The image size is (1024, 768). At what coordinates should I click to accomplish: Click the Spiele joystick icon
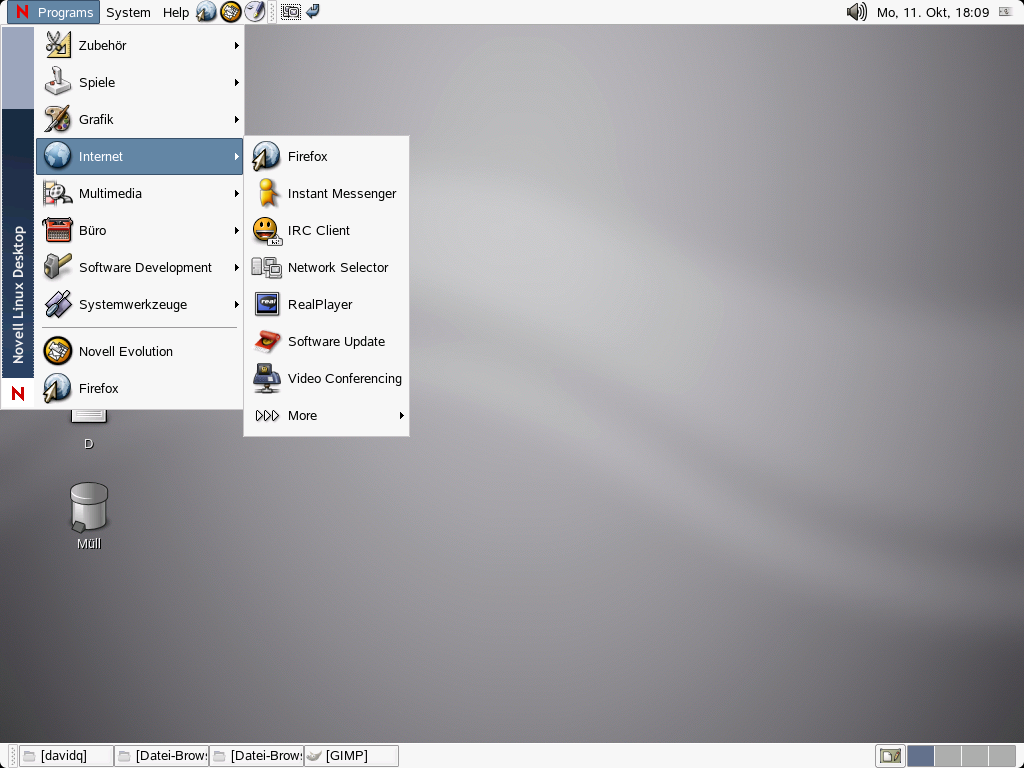(57, 82)
